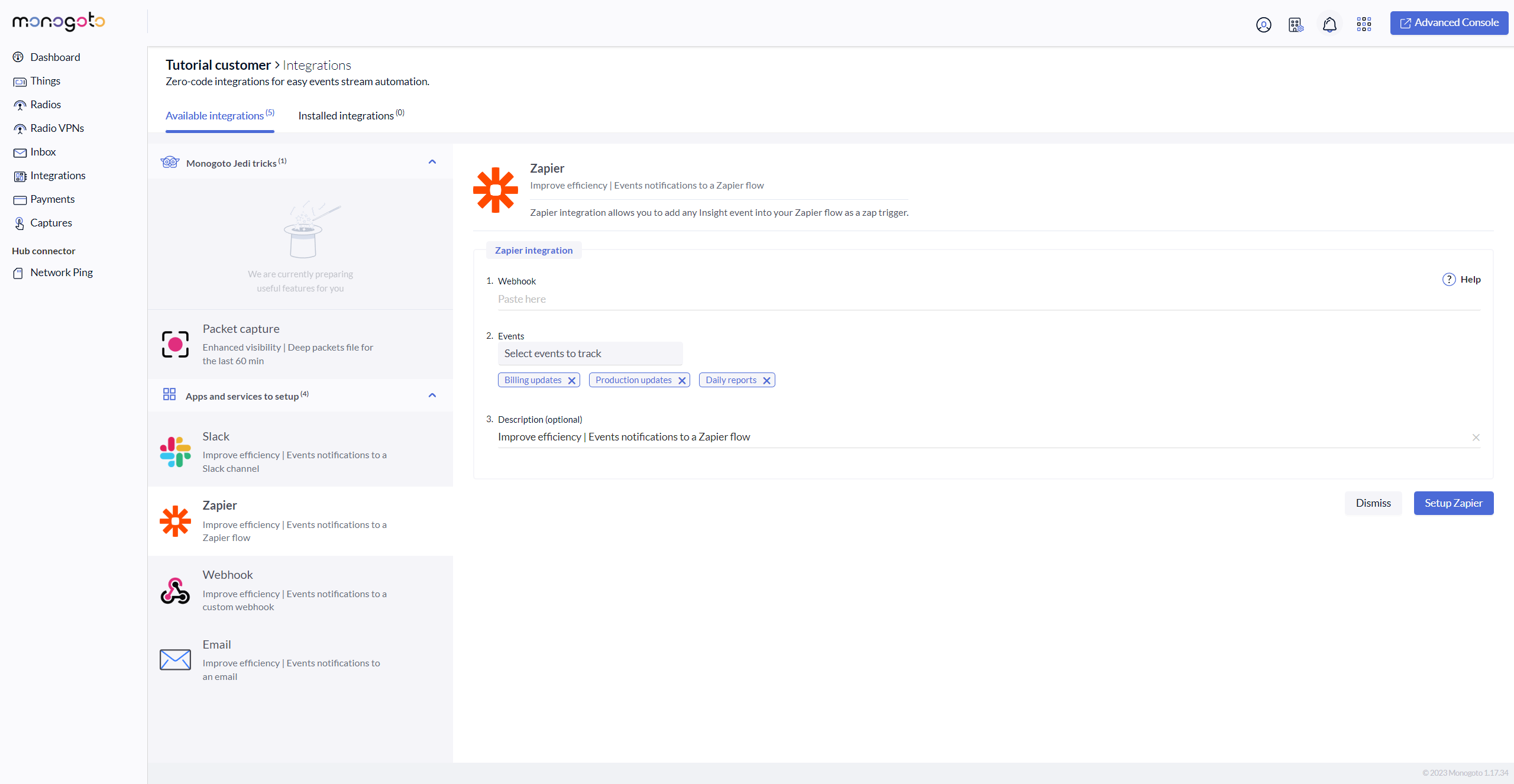Open the Select events to track dropdown
This screenshot has width=1514, height=784.
[590, 354]
